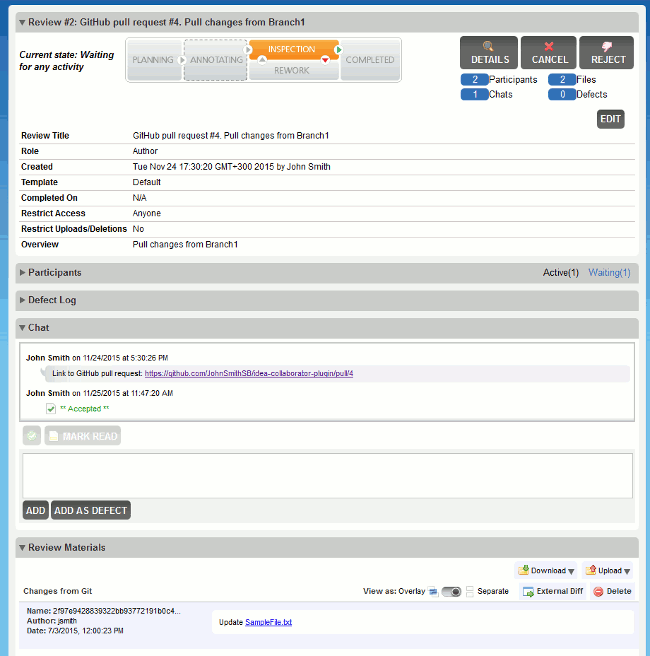
Task: Click the gray up arrow under Inspection
Action: pyautogui.click(x=262, y=60)
